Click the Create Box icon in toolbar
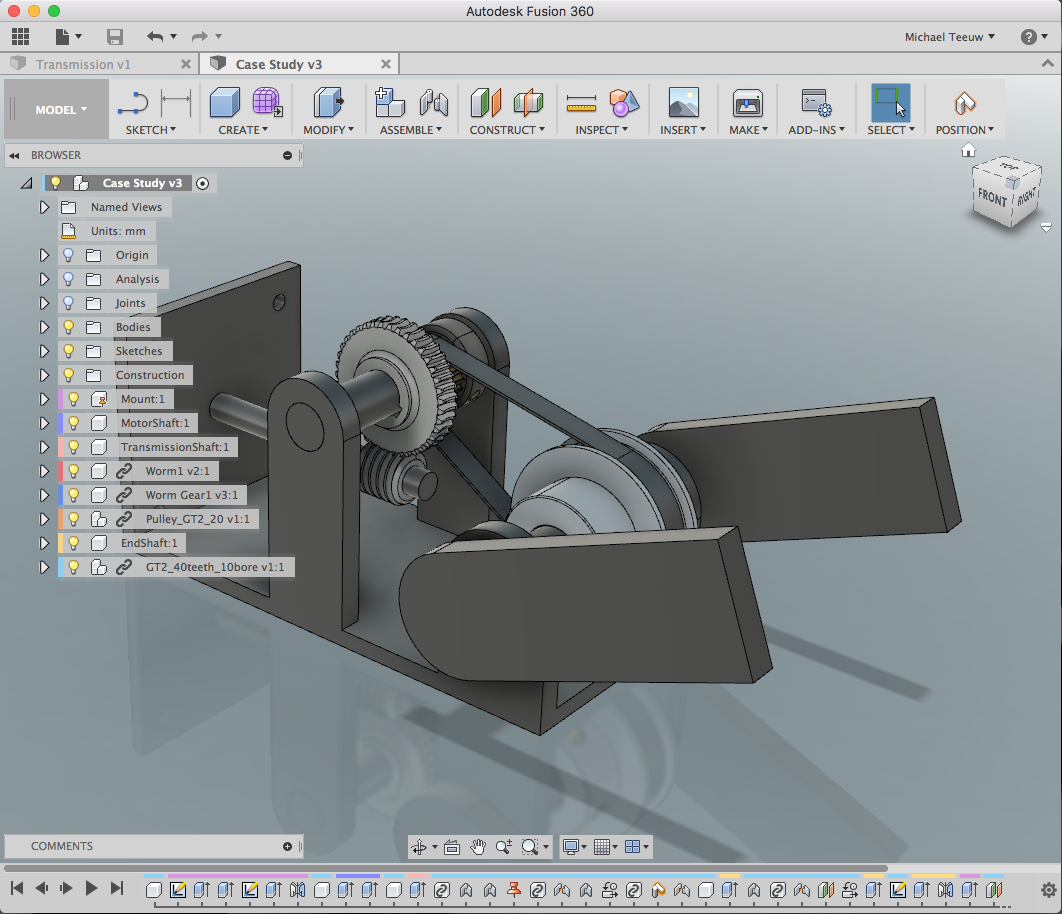This screenshot has height=914, width=1062. pyautogui.click(x=224, y=102)
